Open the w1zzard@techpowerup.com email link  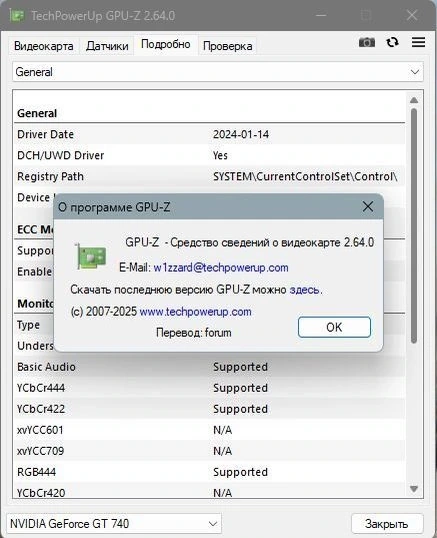(221, 267)
